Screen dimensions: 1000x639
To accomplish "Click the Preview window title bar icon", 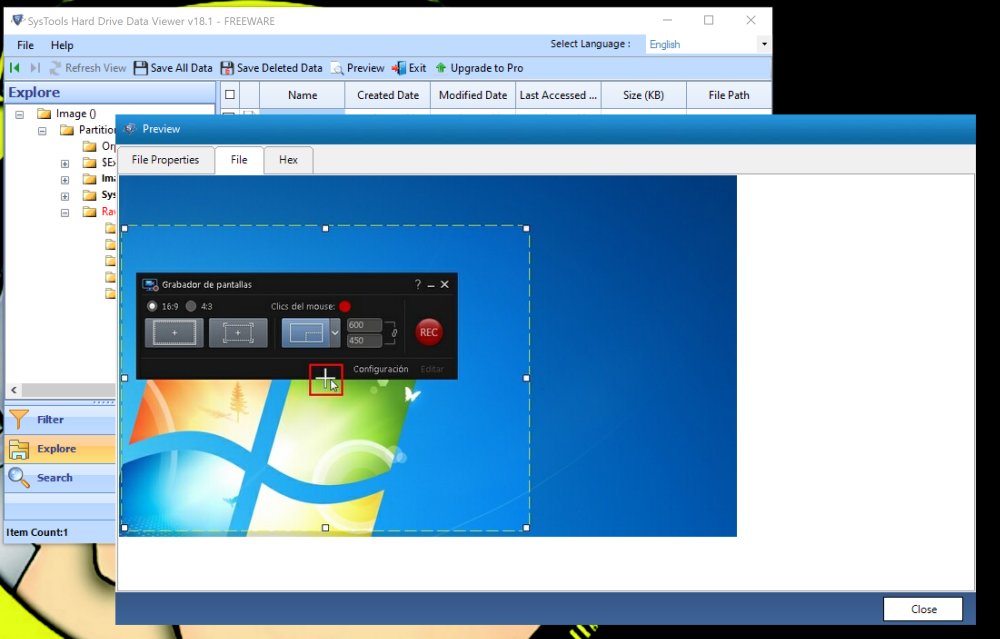I will point(130,129).
